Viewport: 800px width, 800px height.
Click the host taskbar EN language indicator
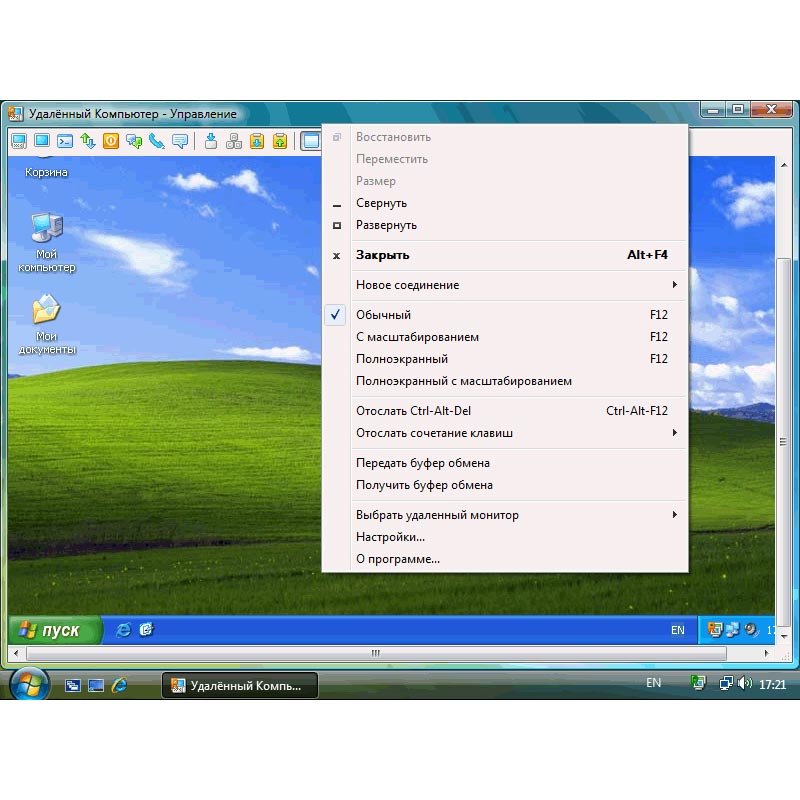(x=654, y=683)
